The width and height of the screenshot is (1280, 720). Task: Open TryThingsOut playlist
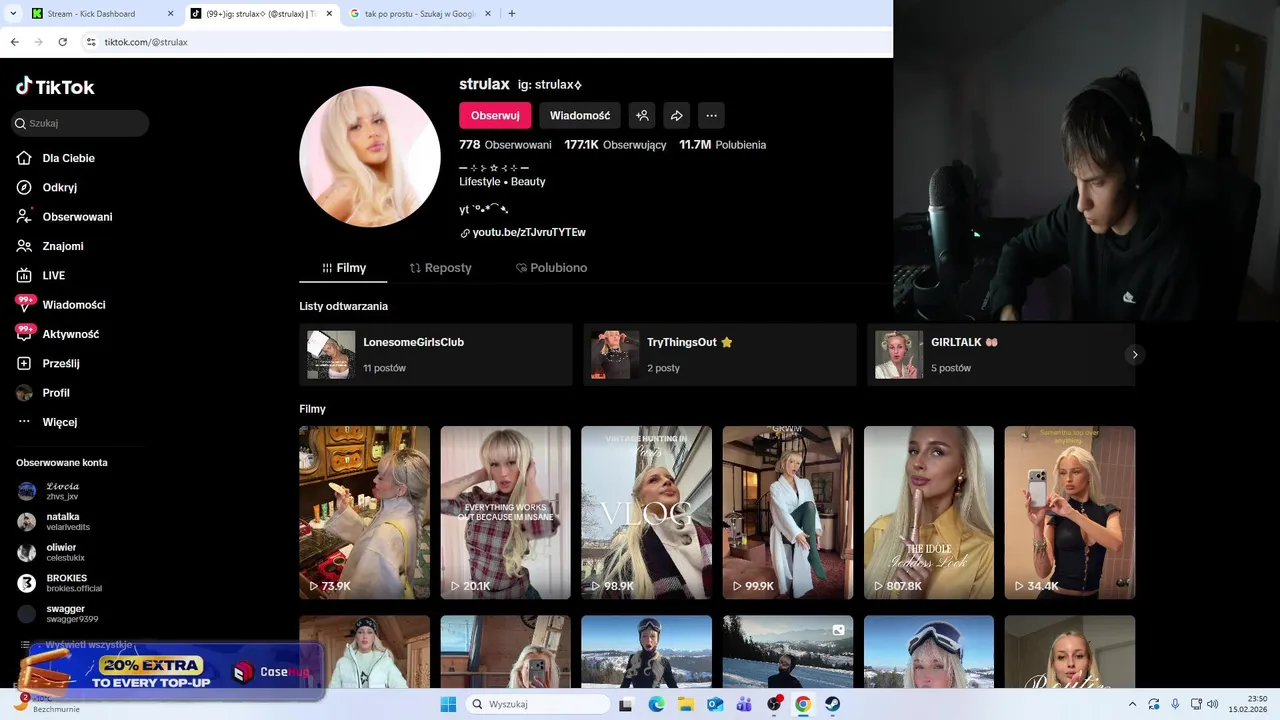tap(720, 354)
